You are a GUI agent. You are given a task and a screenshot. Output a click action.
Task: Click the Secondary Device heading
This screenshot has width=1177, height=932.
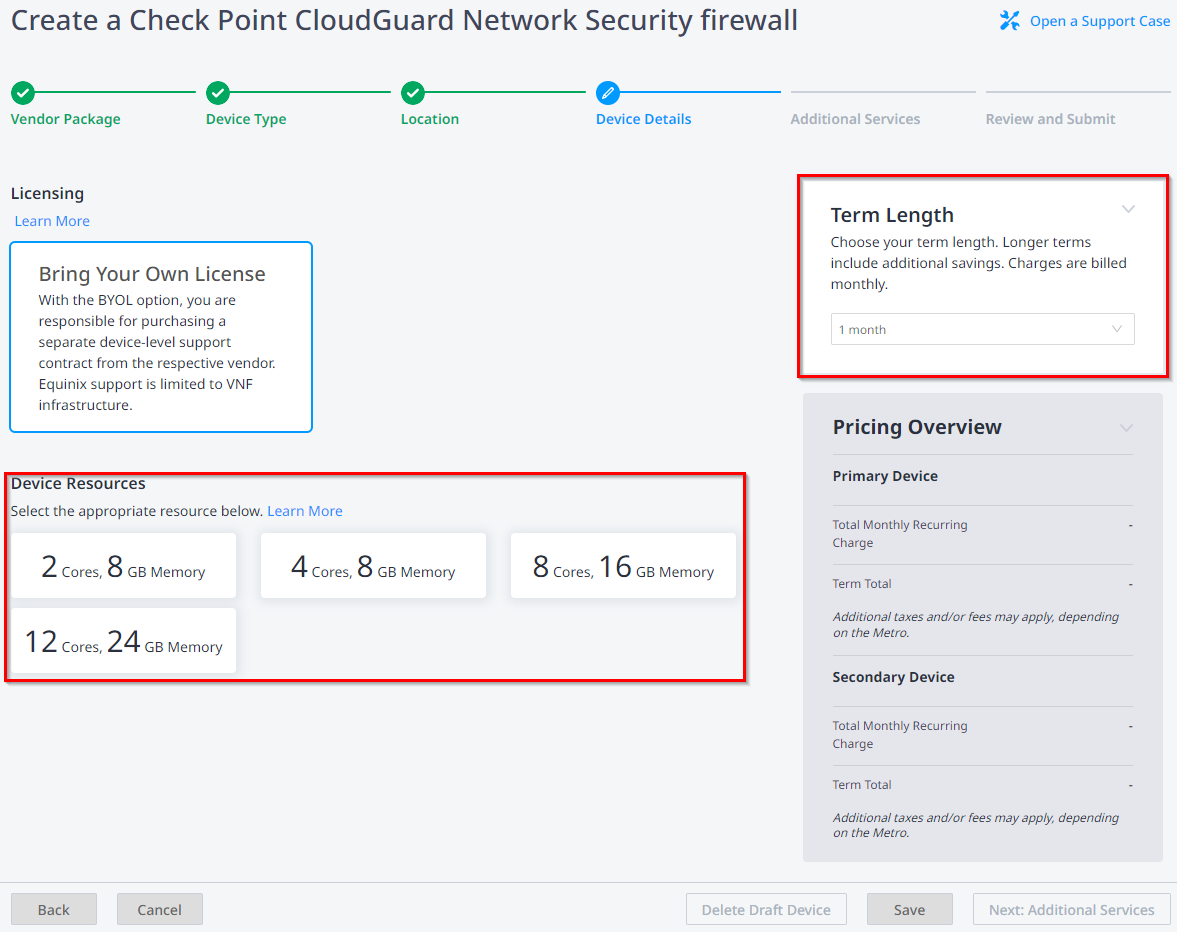[893, 678]
